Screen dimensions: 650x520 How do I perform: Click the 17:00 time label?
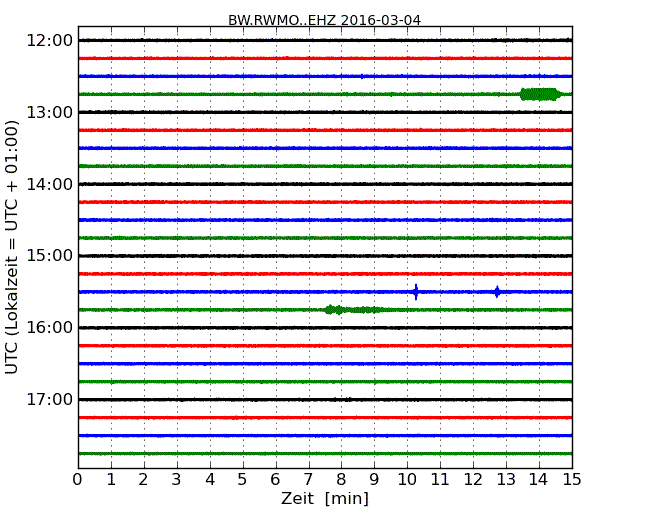49,399
